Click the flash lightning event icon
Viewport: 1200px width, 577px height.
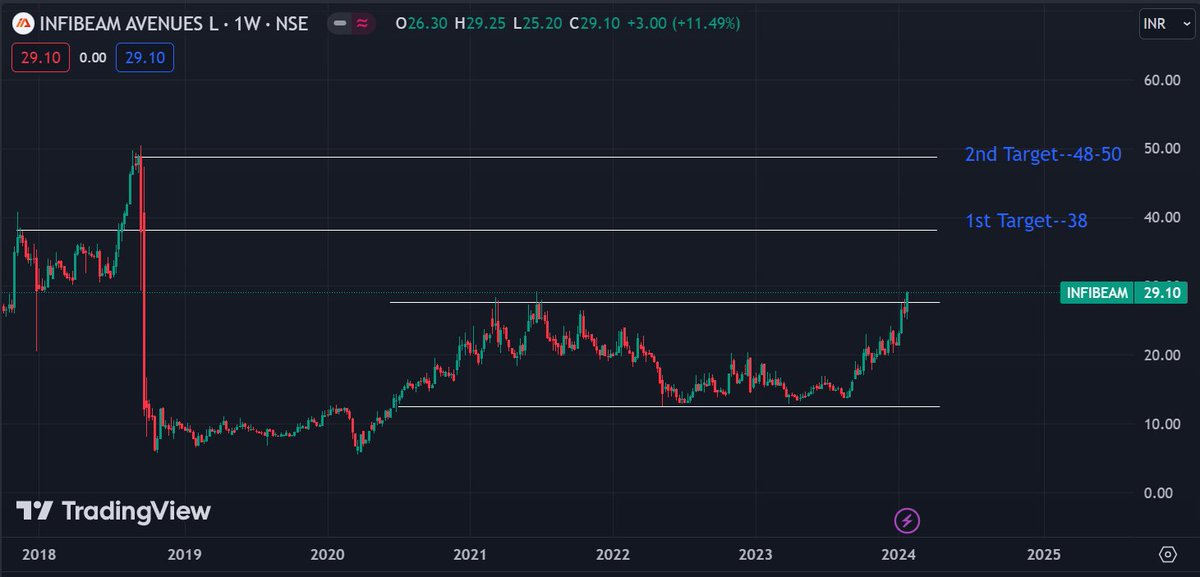coord(907,520)
